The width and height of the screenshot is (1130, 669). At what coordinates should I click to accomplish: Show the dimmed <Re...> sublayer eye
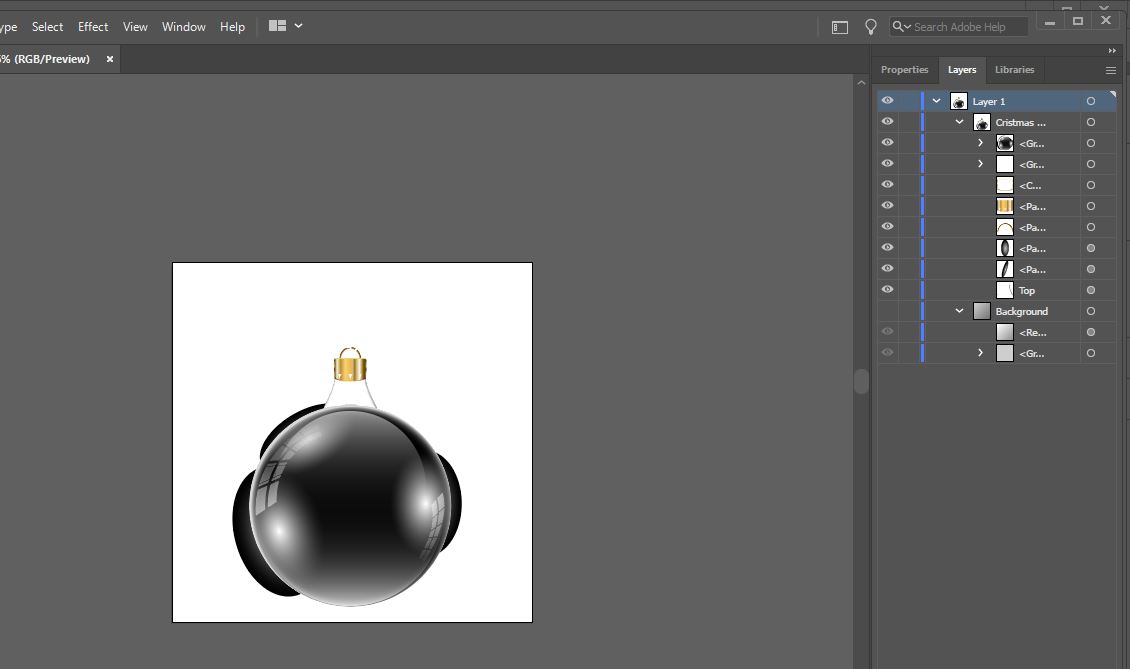pos(887,331)
